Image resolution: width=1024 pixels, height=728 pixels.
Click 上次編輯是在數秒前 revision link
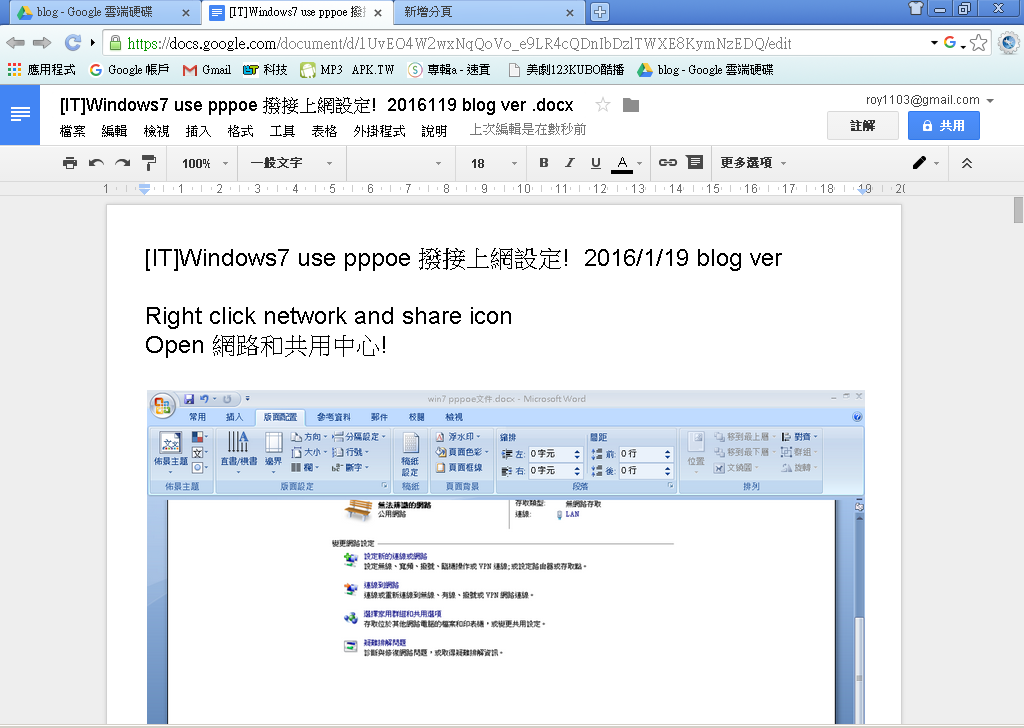pos(528,129)
